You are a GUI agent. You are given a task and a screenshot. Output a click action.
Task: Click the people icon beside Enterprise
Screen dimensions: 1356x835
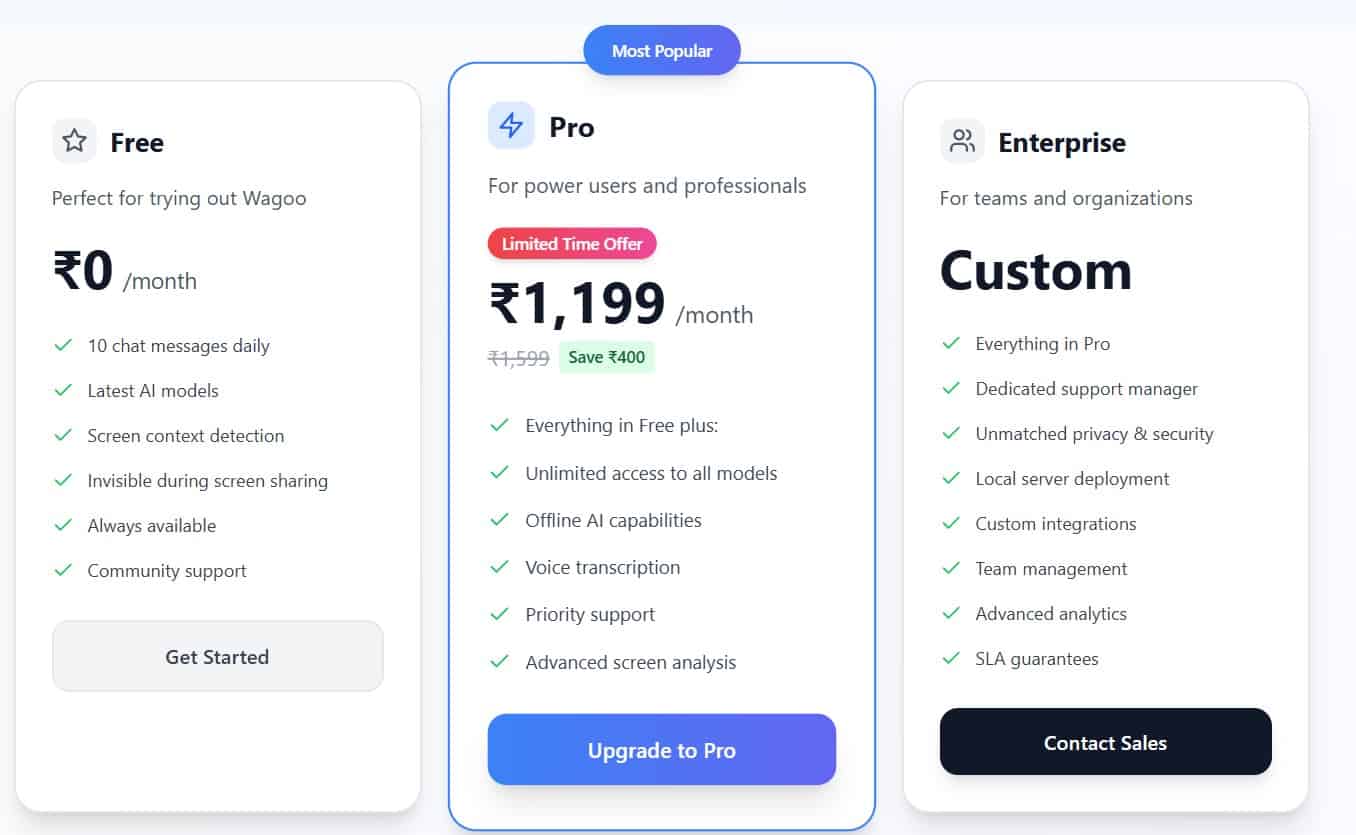tap(961, 141)
